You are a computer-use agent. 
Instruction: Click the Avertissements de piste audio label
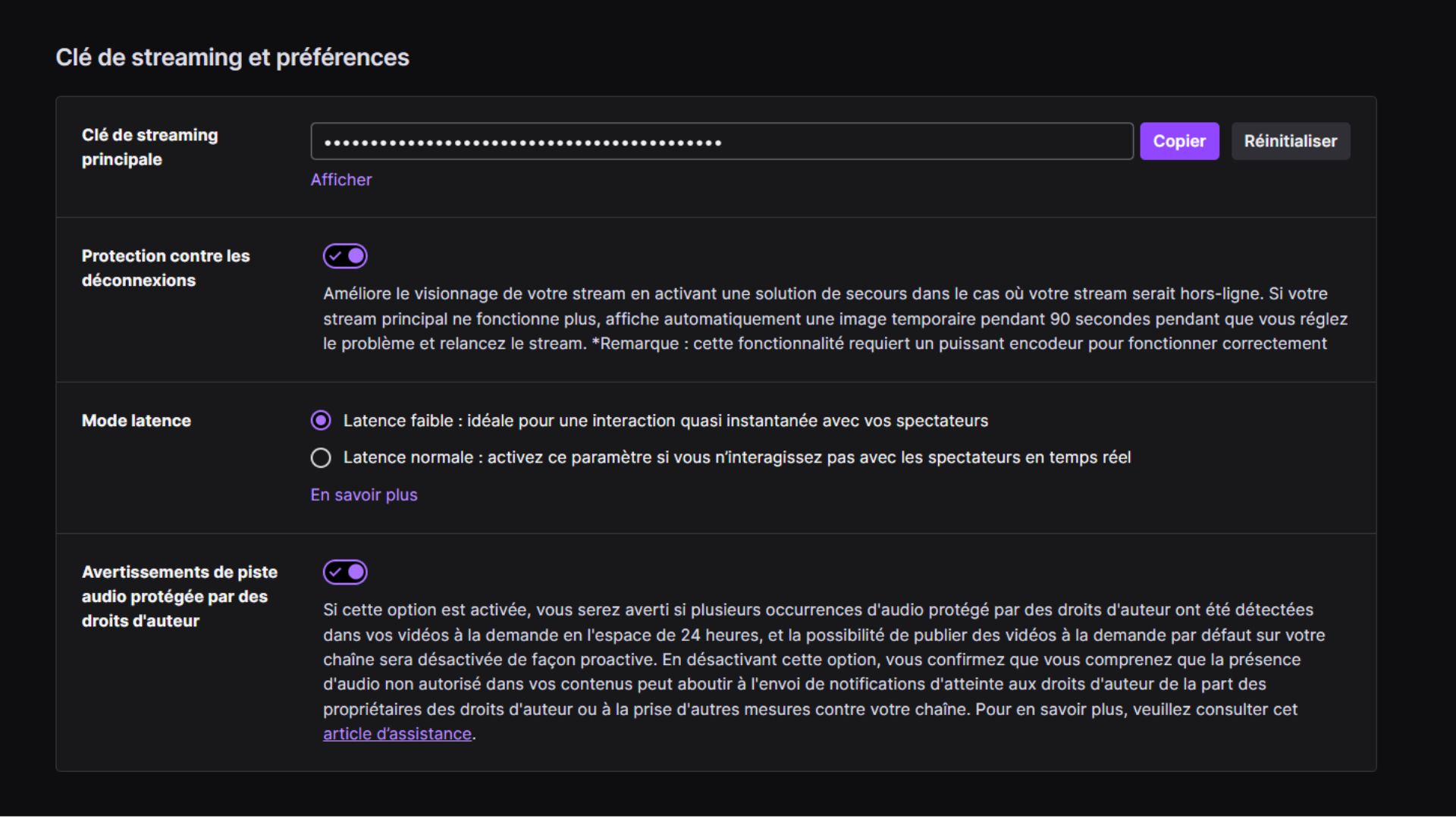click(179, 596)
